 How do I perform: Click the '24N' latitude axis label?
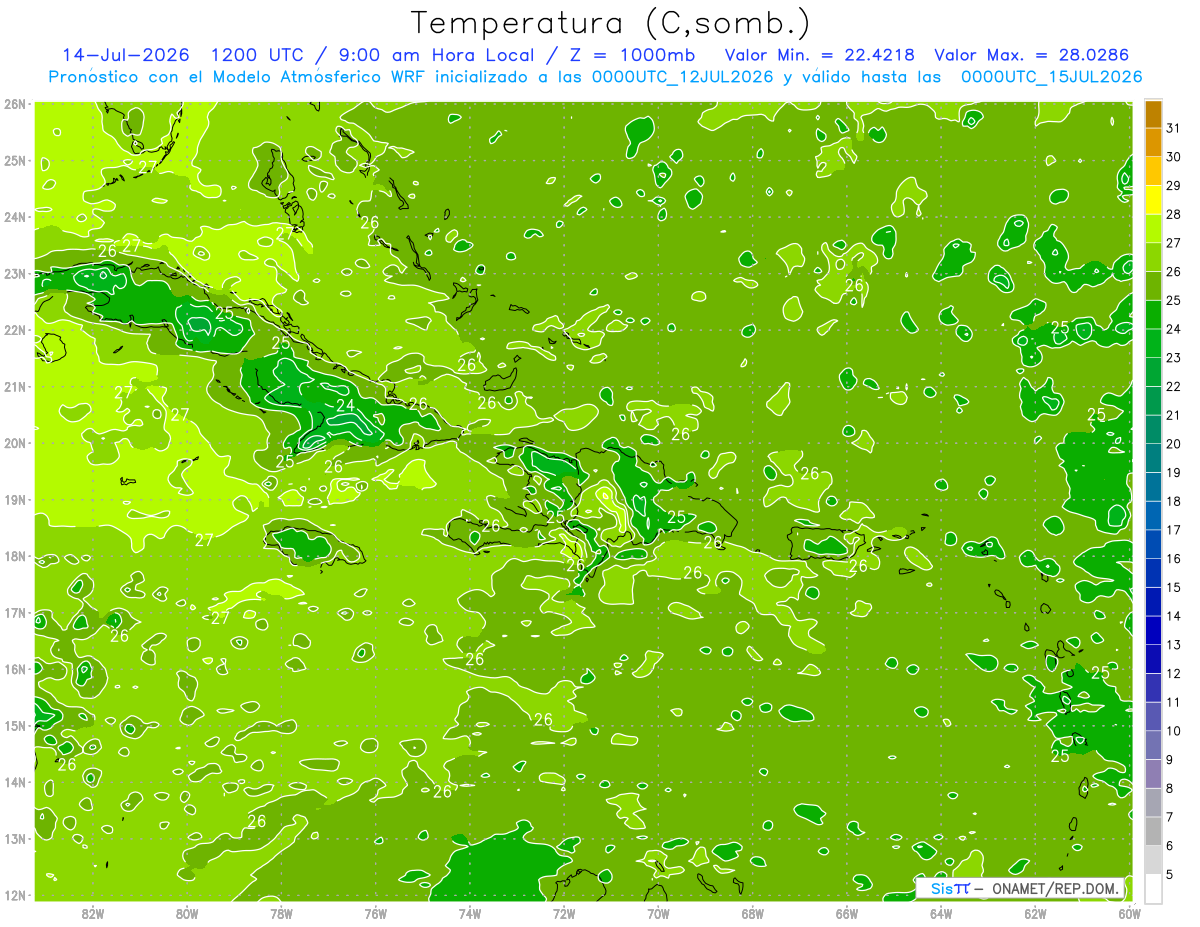[x=15, y=216]
